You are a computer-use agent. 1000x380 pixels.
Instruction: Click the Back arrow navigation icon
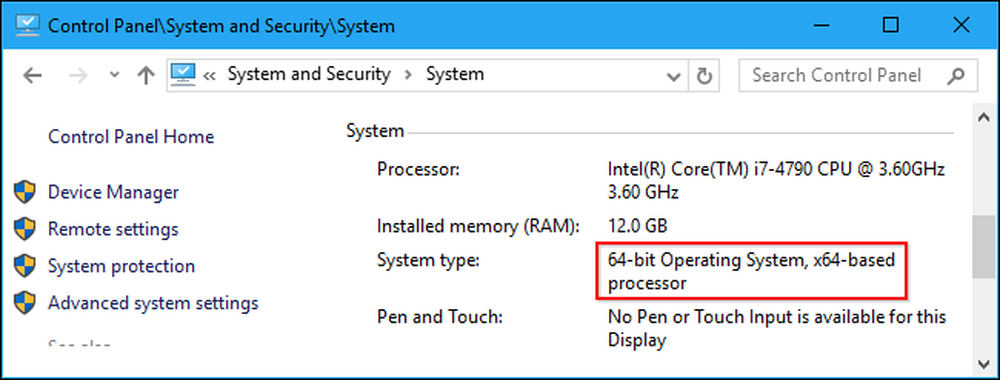click(x=32, y=76)
